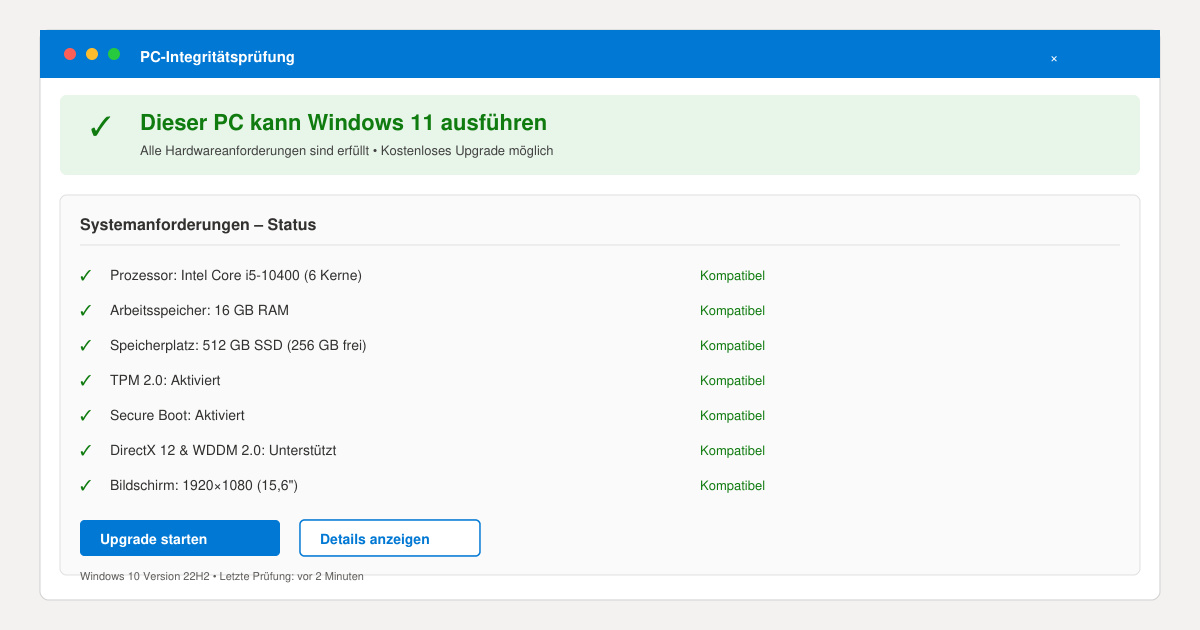Click the yellow traffic-light minimize button
1200x630 pixels.
[x=92, y=54]
